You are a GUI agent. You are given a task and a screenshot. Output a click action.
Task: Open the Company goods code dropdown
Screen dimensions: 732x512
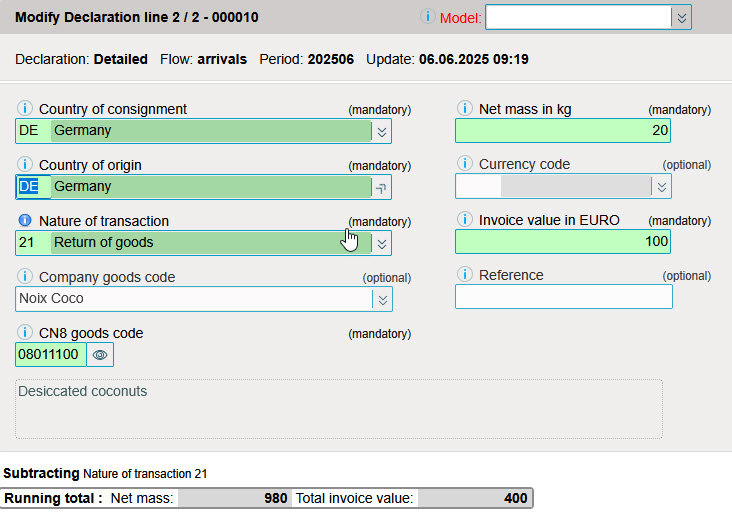(381, 299)
